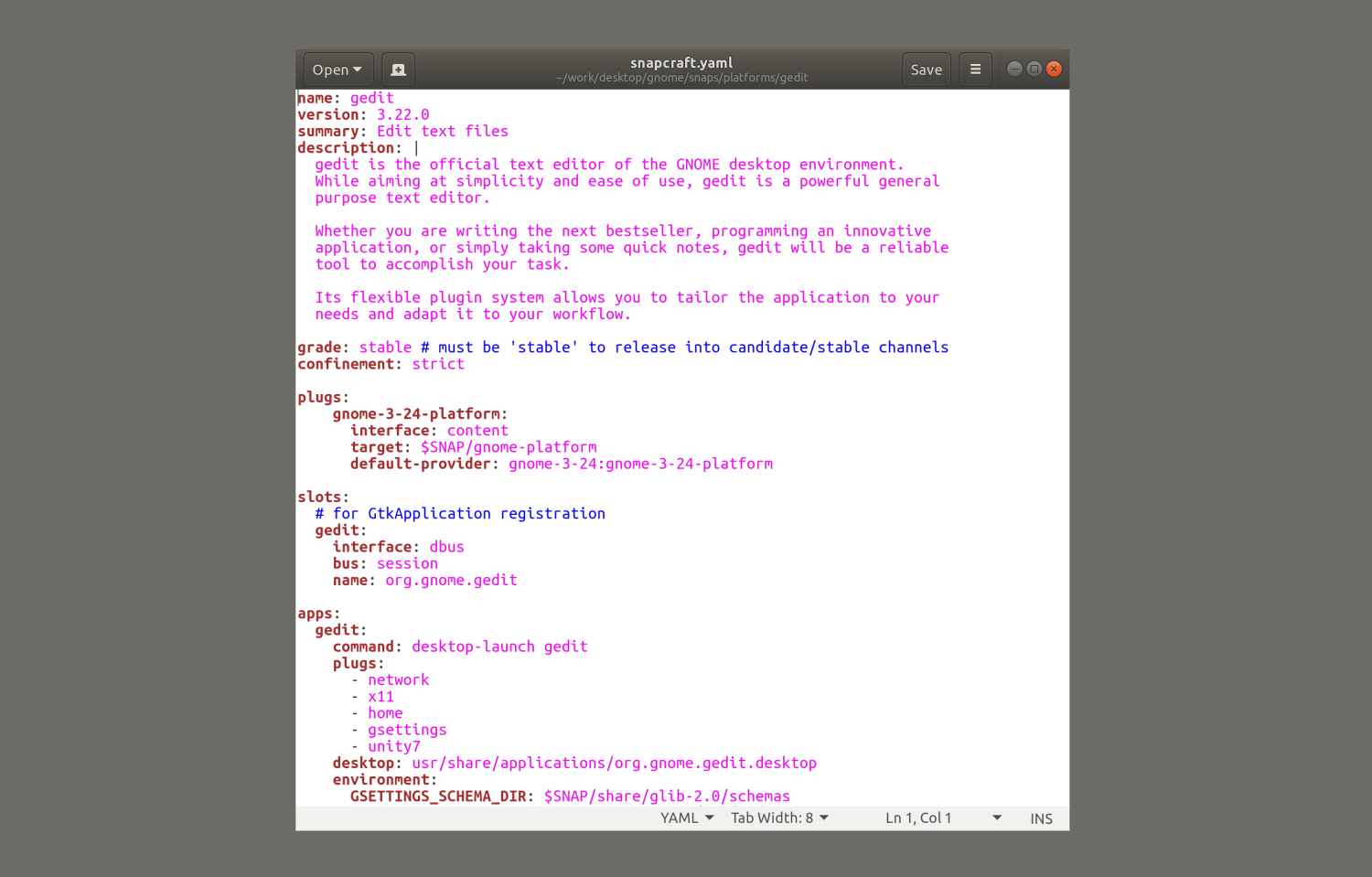The width and height of the screenshot is (1372, 877).
Task: Place cursor on 'gnome-3-24-platform:' key
Action: pyautogui.click(x=420, y=414)
